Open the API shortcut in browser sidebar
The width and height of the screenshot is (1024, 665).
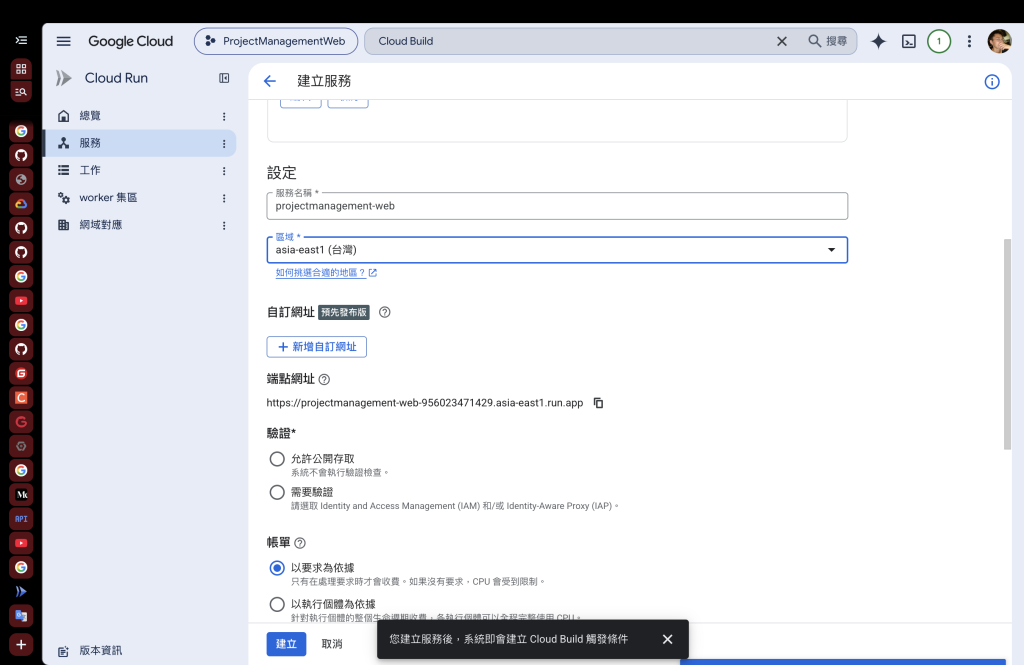21,519
